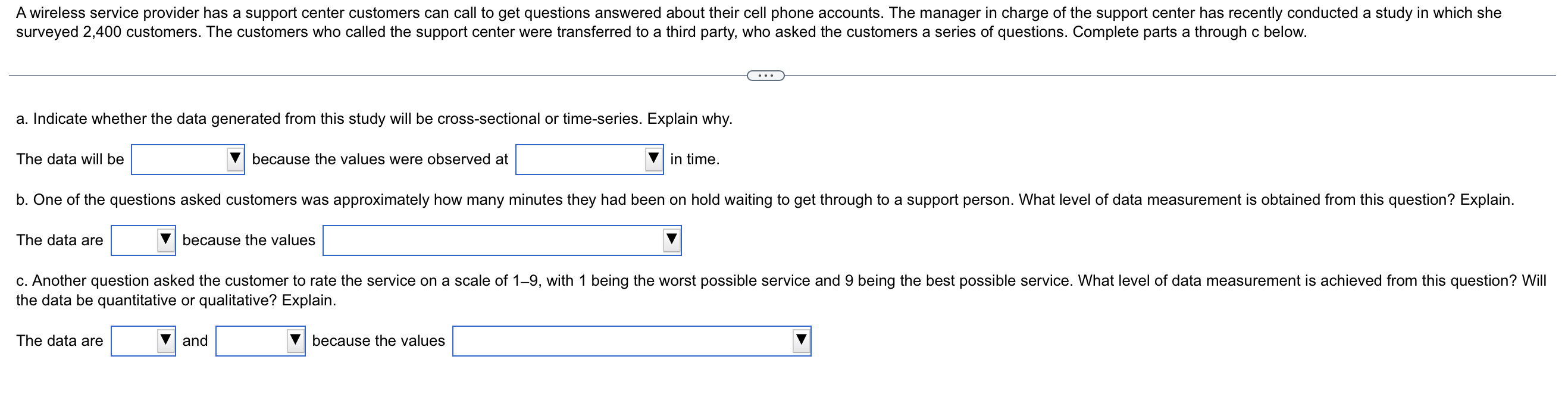Click the part a question text link area

(374, 118)
